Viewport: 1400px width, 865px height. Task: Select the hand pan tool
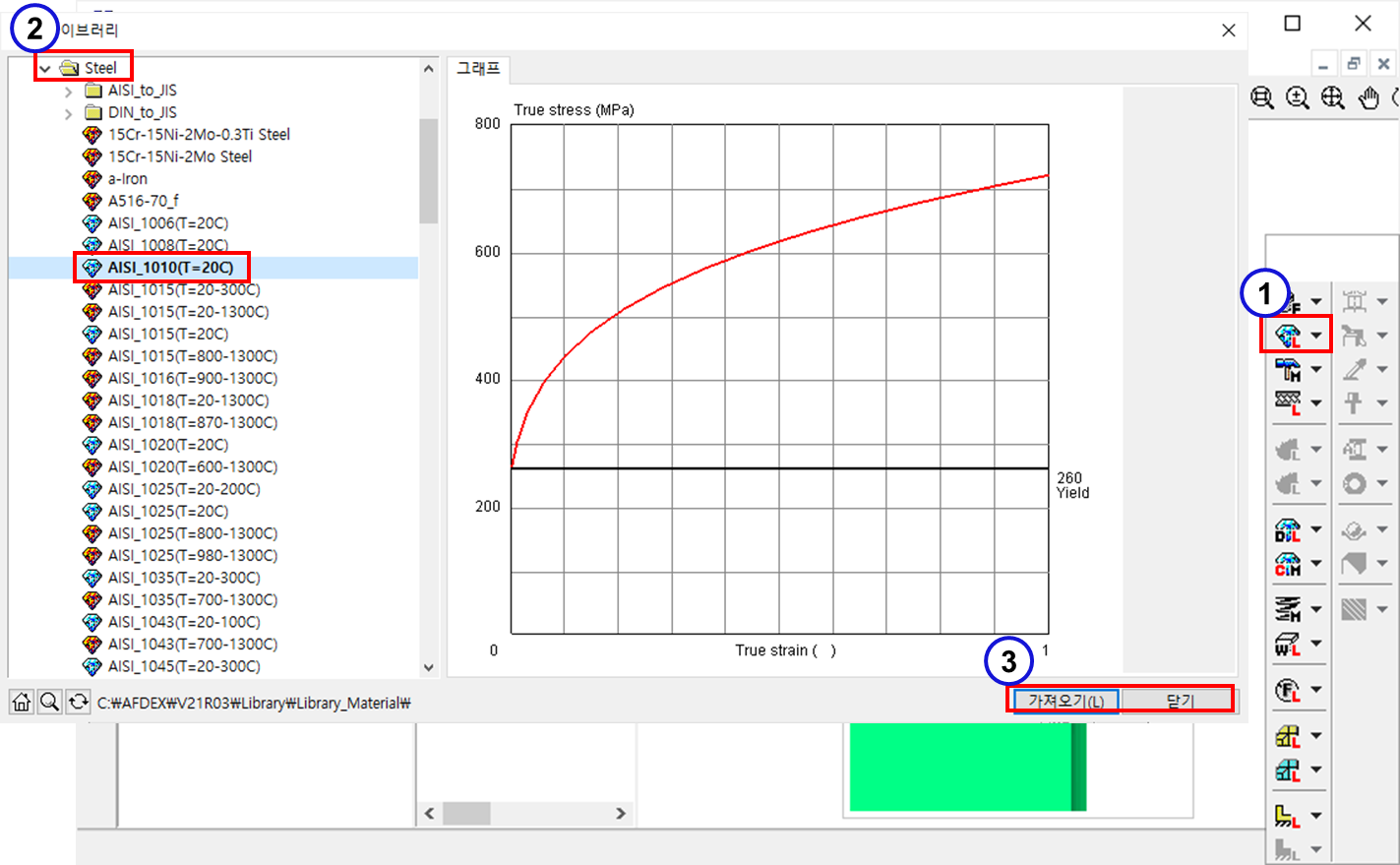(1369, 97)
